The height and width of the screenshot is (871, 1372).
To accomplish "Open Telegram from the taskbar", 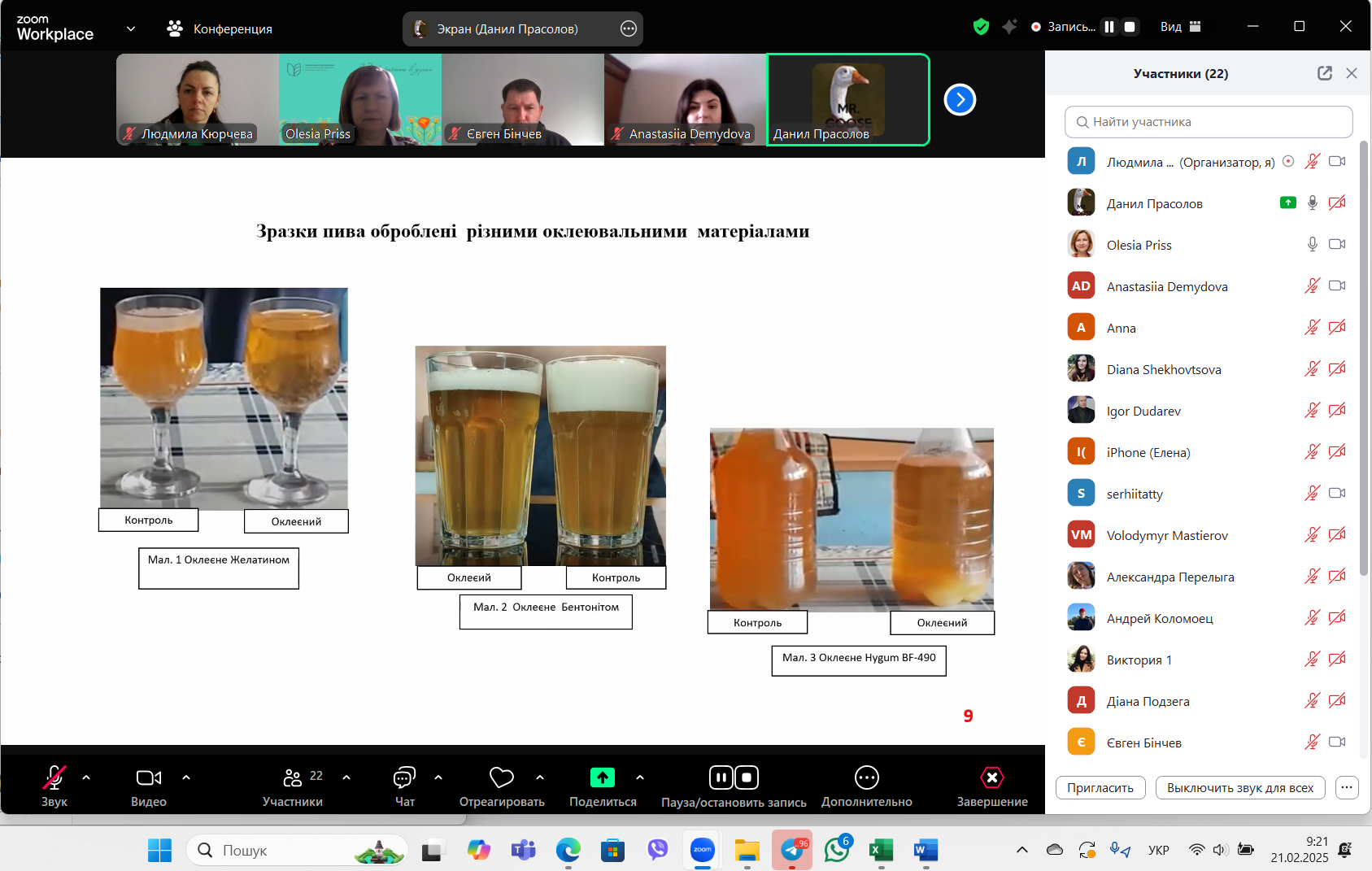I will pyautogui.click(x=791, y=850).
